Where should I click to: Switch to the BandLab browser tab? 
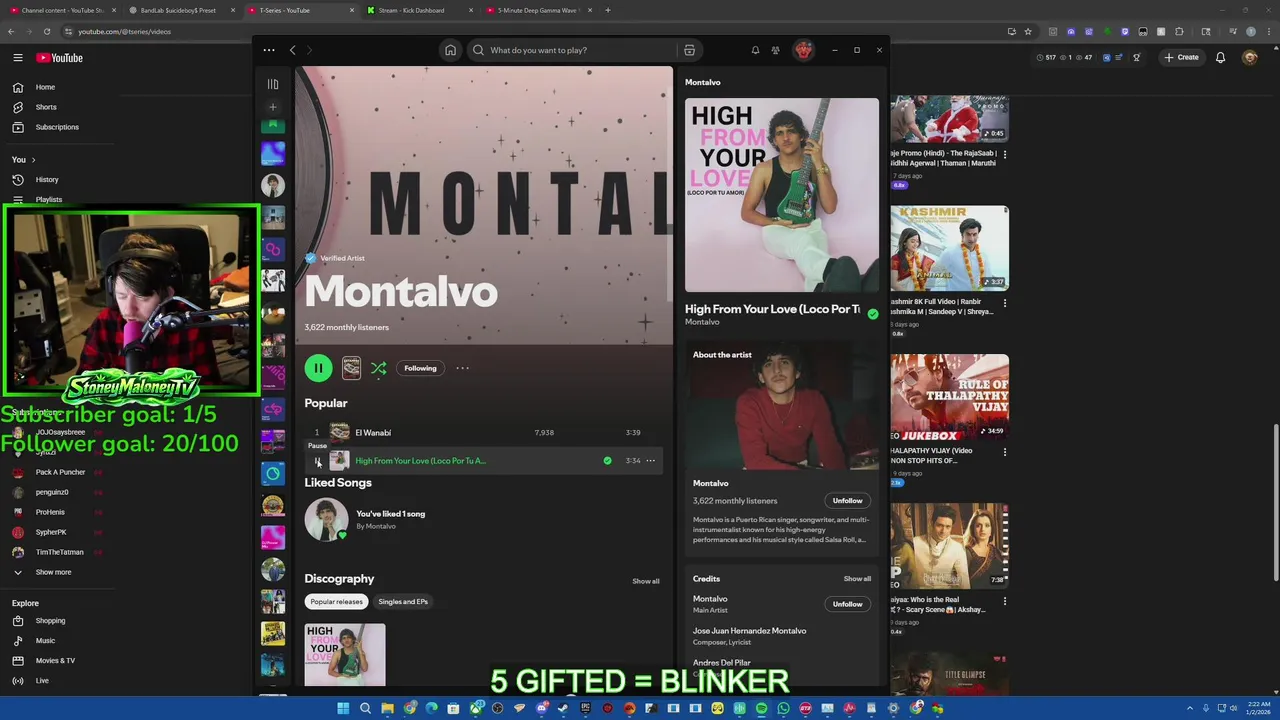180,10
